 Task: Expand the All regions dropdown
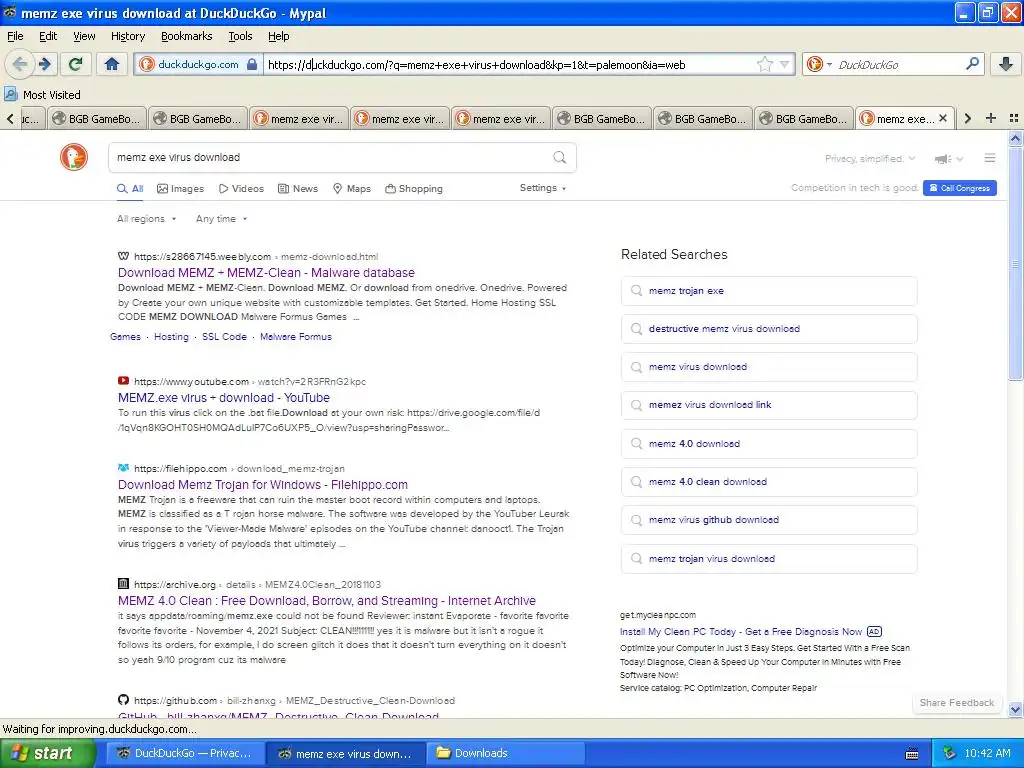click(x=146, y=219)
